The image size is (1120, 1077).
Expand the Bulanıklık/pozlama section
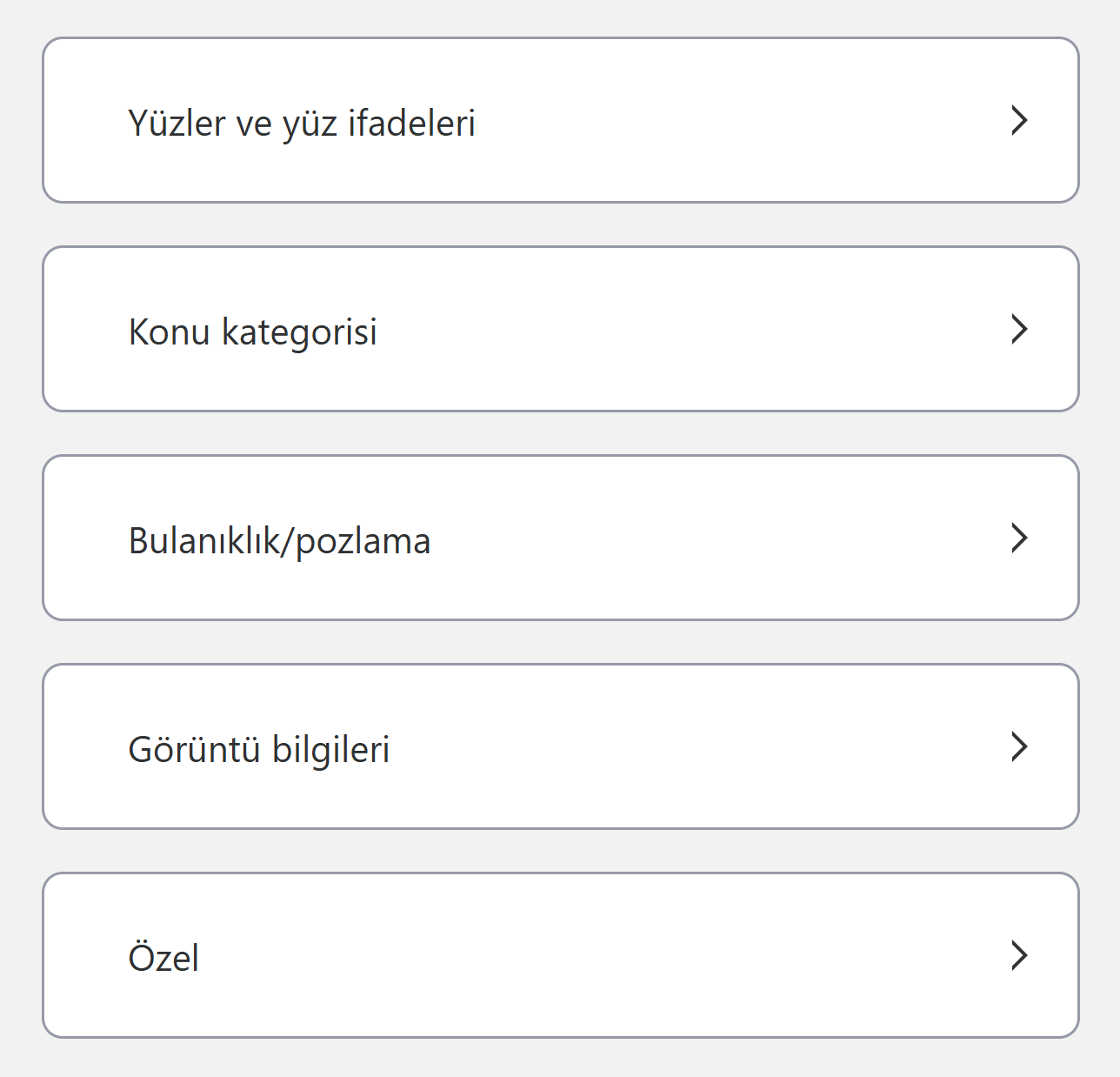[x=560, y=538]
